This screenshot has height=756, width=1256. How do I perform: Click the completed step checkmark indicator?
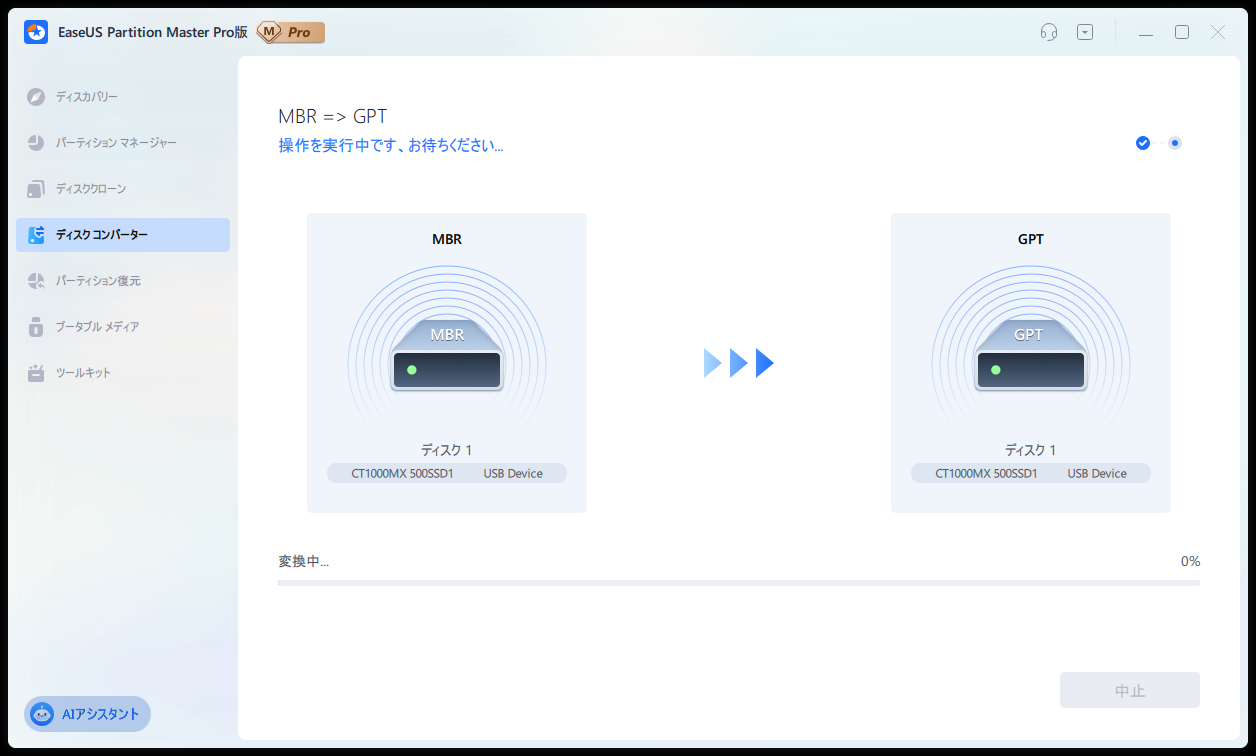click(1143, 143)
